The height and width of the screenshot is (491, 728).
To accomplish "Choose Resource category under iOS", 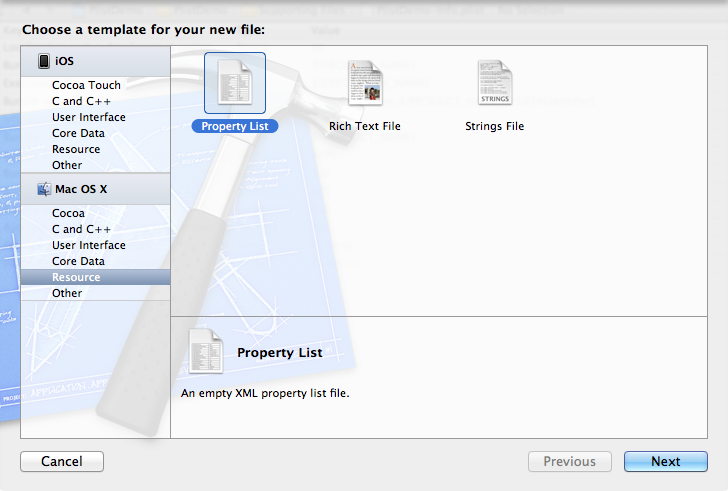I will pyautogui.click(x=76, y=149).
